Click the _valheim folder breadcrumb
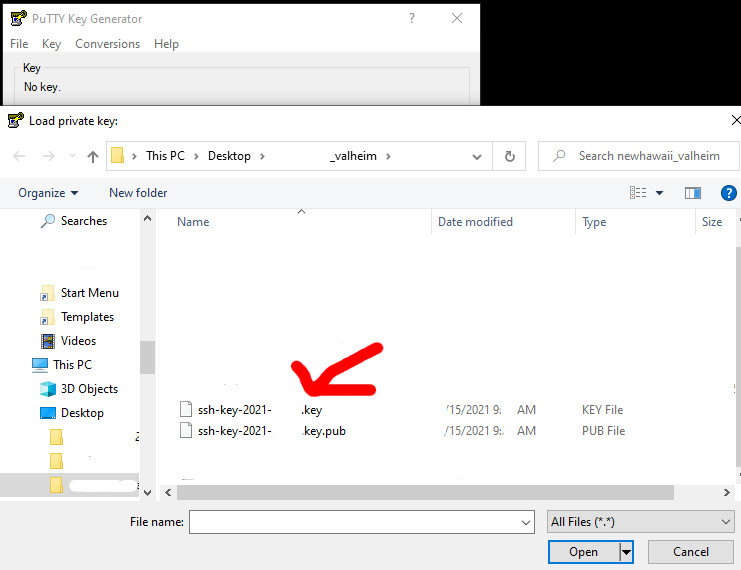Viewport: 741px width, 570px height. coord(353,156)
